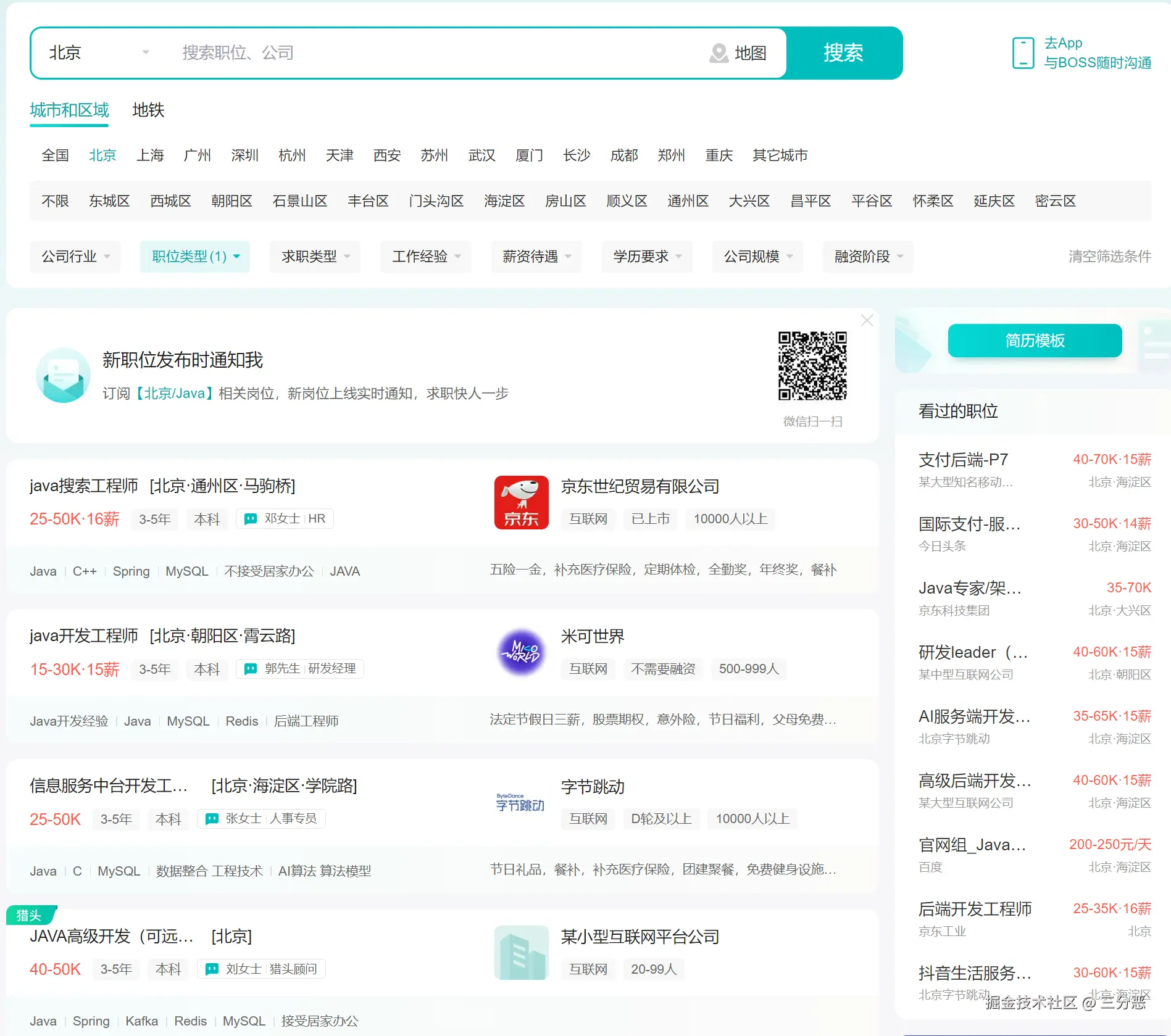Click the phone App icon
Image resolution: width=1171 pixels, height=1036 pixels.
coord(1023,52)
